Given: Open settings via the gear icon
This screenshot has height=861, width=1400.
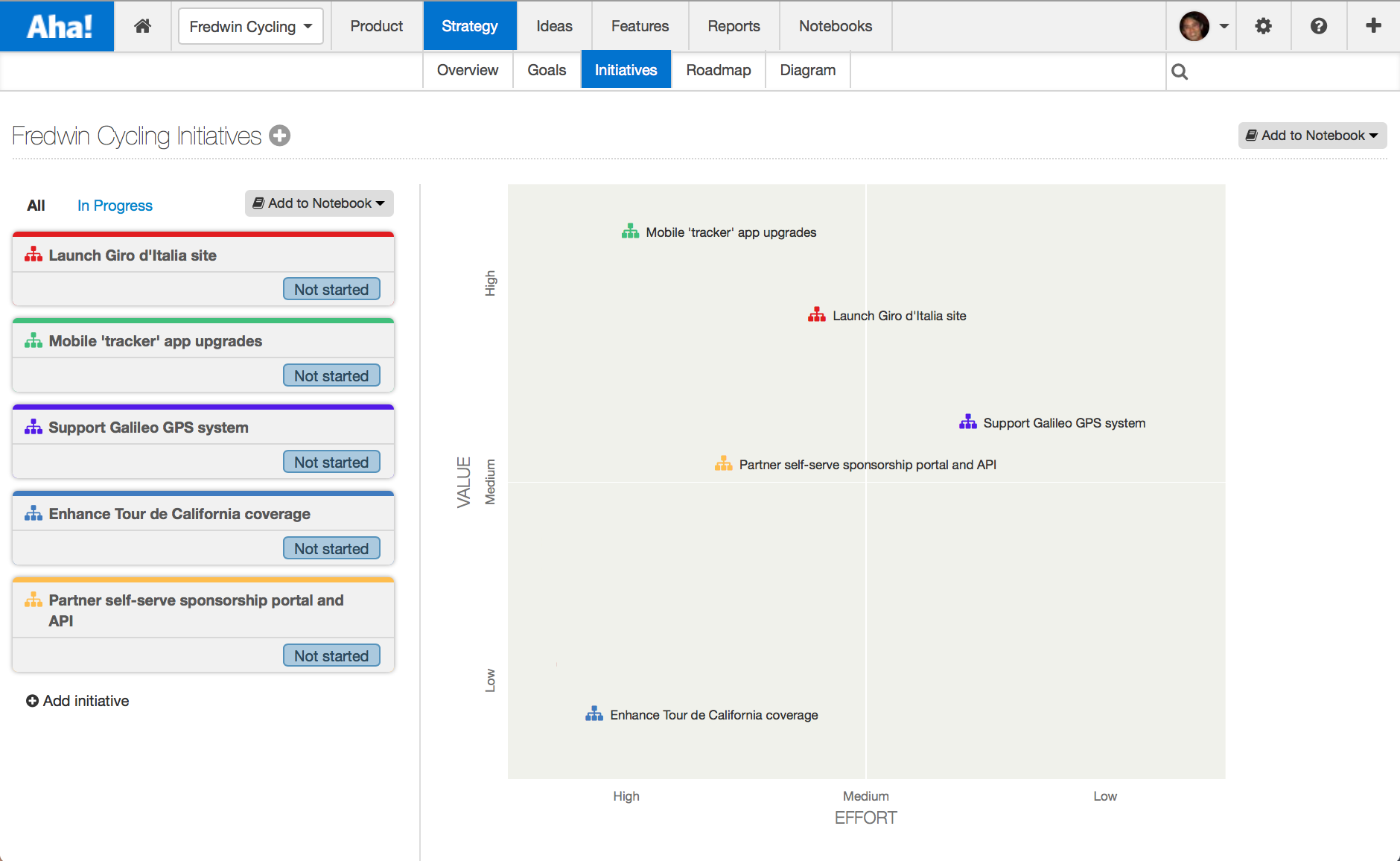Looking at the screenshot, I should (1263, 25).
